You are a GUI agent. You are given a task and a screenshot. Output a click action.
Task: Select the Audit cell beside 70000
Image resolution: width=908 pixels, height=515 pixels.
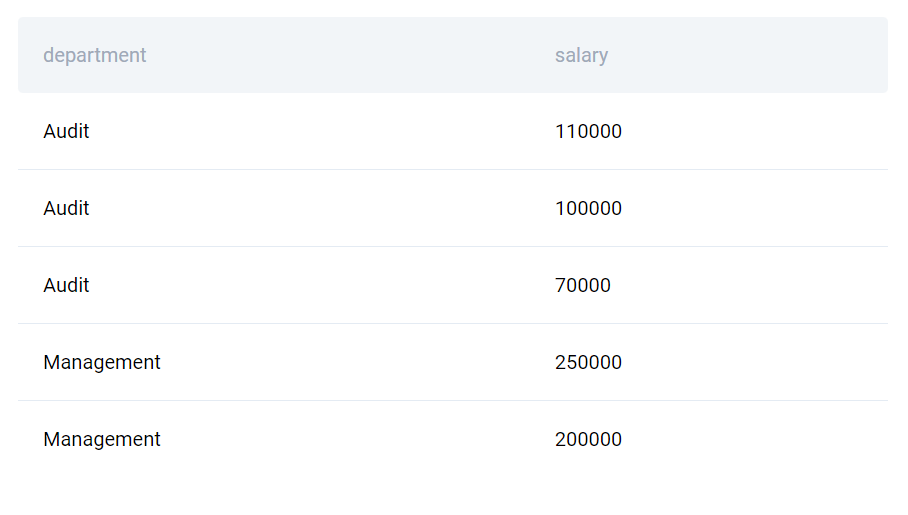click(x=66, y=286)
